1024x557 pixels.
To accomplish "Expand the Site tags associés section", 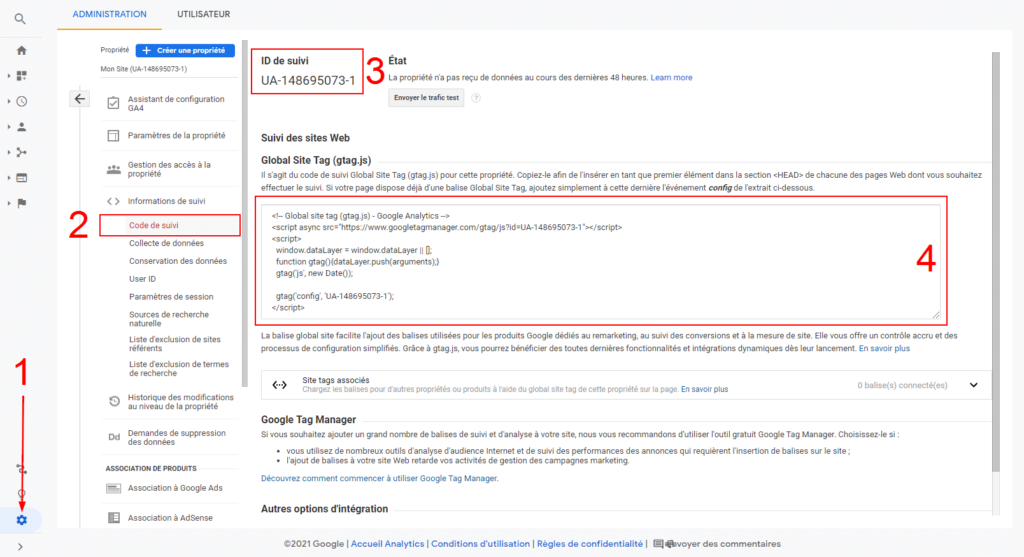I will coord(974,384).
